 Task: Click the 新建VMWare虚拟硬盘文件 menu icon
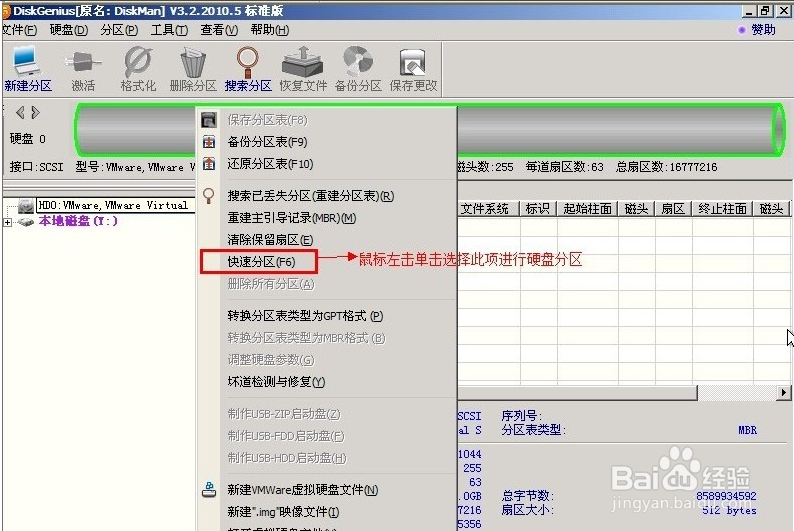(x=209, y=489)
